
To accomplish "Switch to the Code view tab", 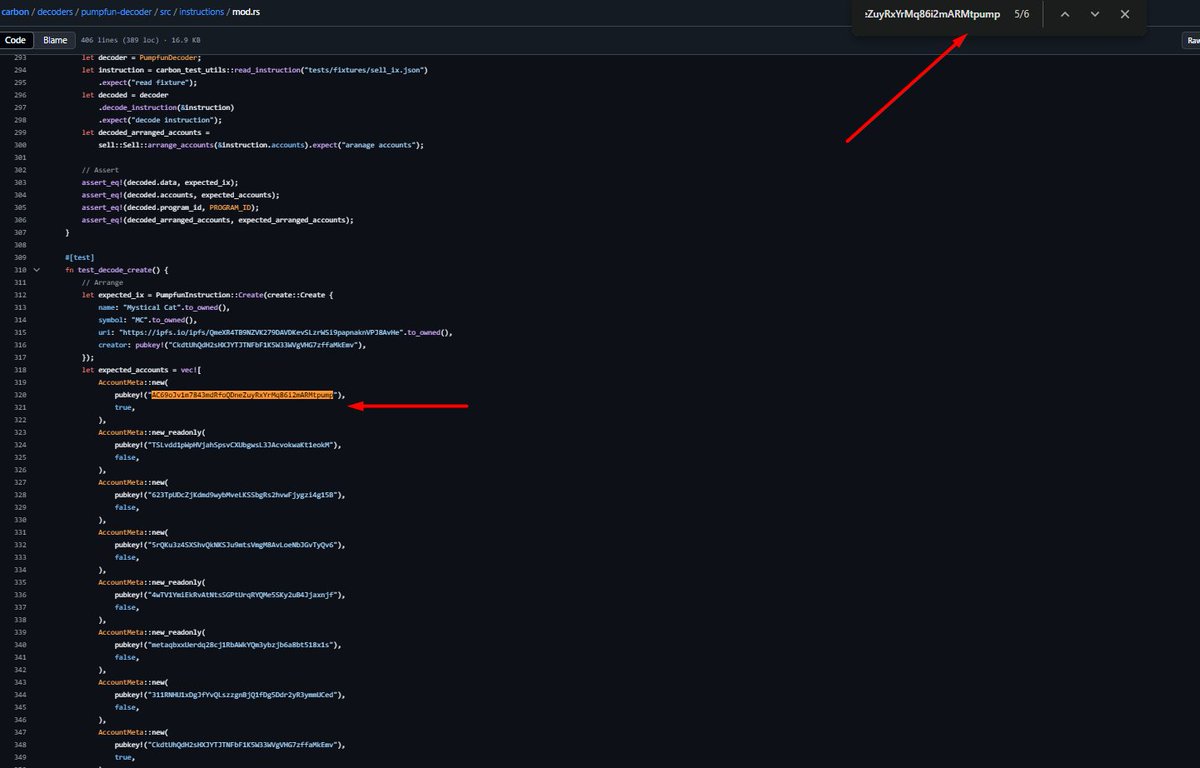I will (x=16, y=40).
